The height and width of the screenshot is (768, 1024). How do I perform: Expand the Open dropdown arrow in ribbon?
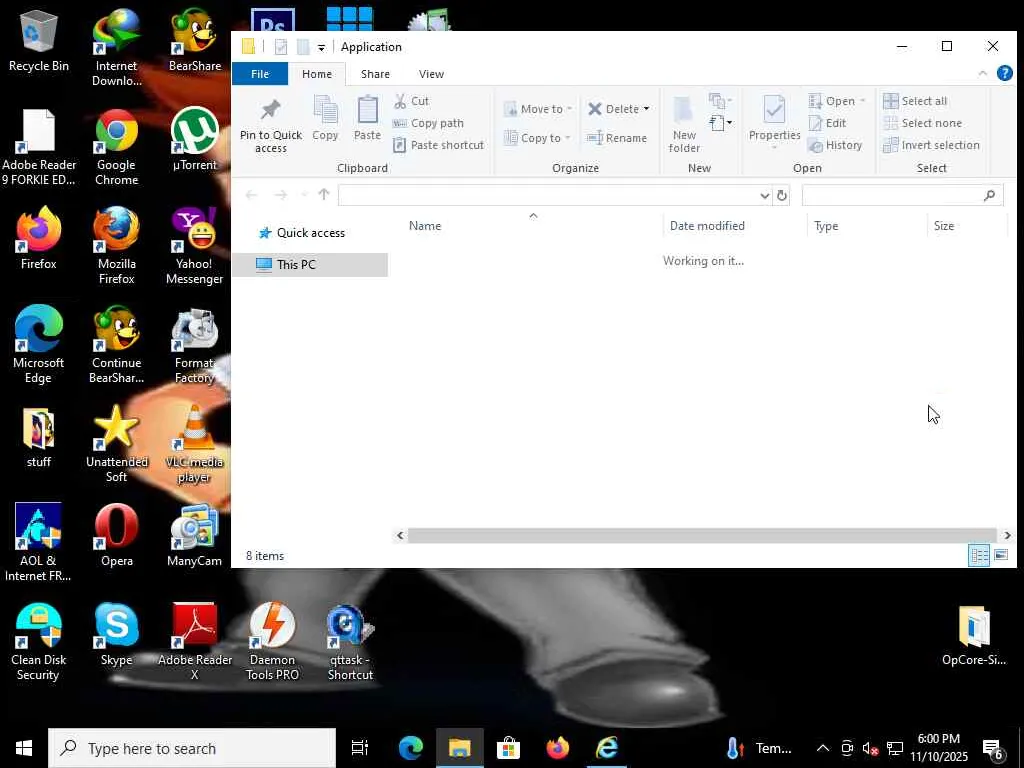862,101
